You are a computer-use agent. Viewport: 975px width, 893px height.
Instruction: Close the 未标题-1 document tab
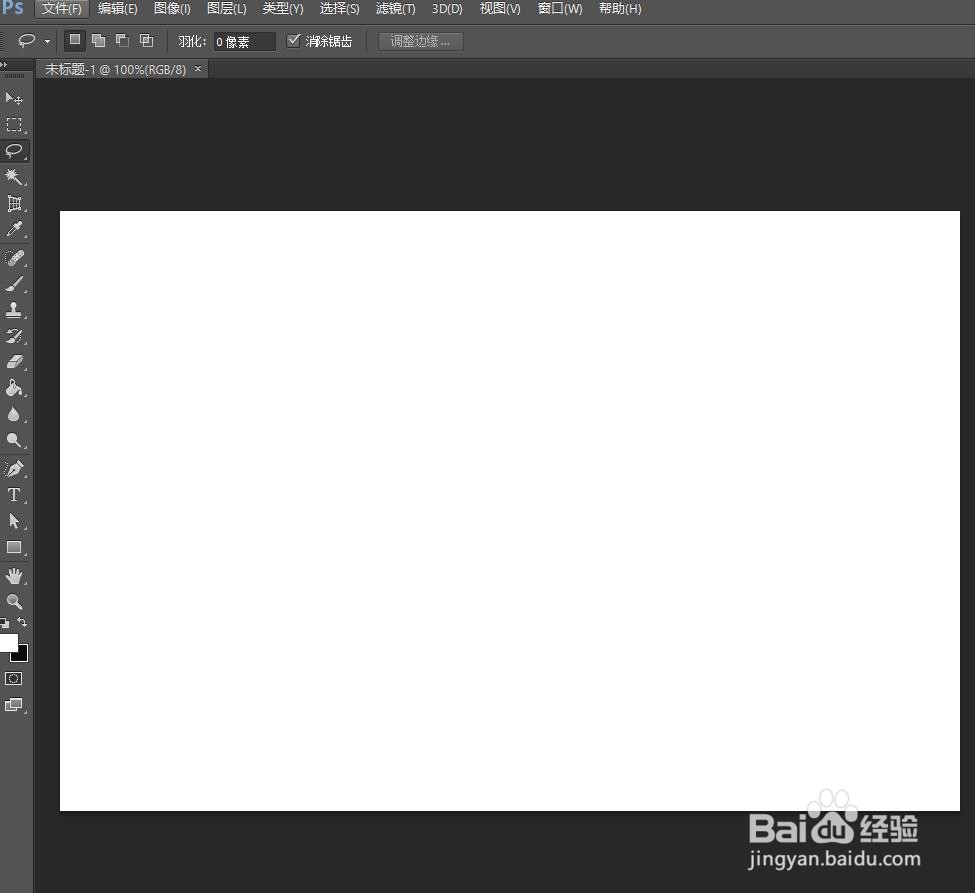[198, 68]
